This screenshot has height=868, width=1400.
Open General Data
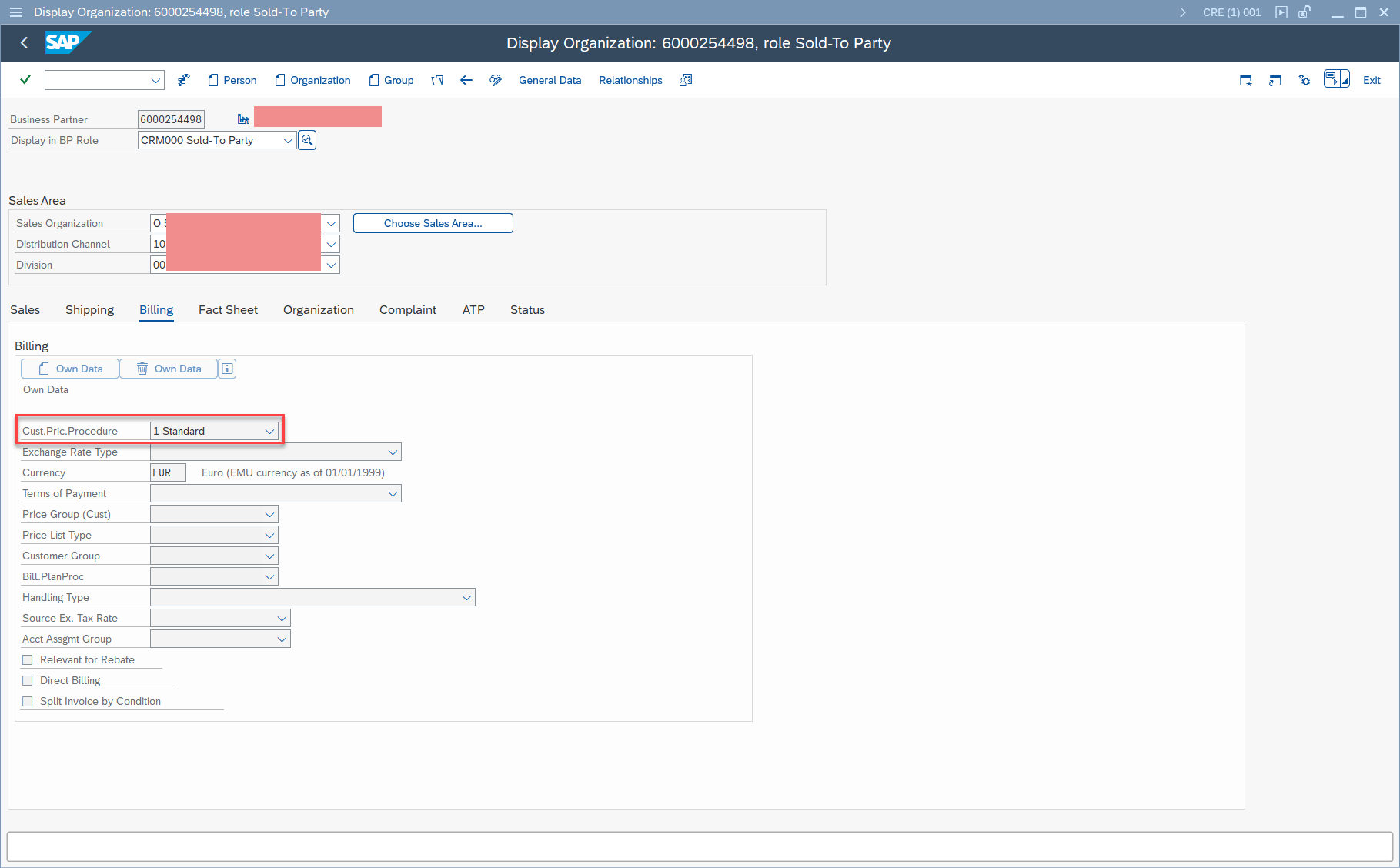(x=550, y=80)
